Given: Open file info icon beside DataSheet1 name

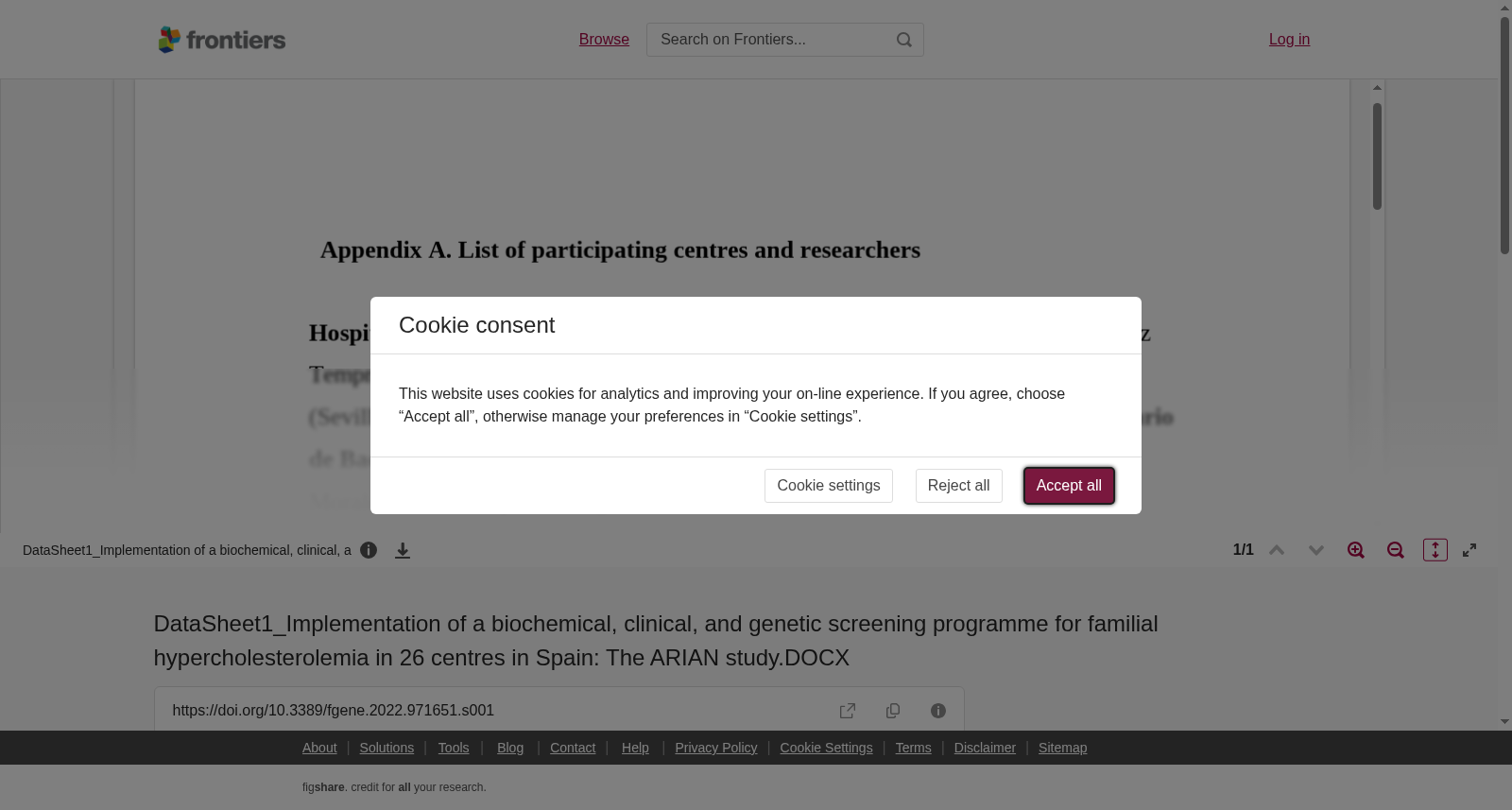Looking at the screenshot, I should coord(369,550).
